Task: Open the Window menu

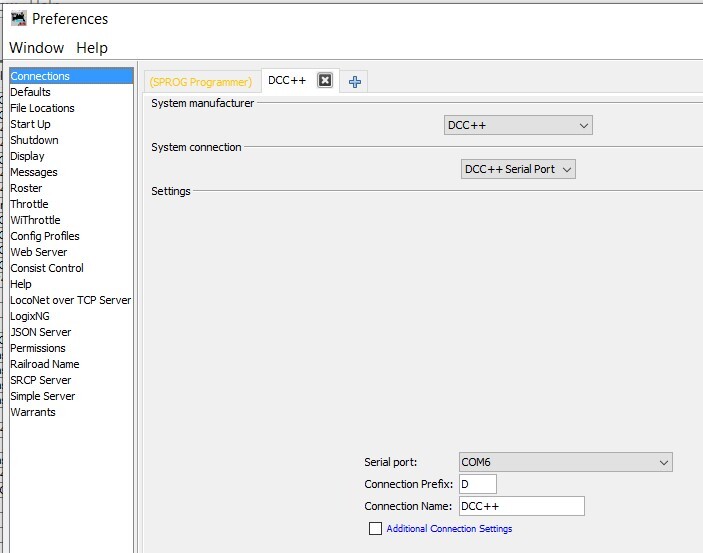Action: coord(36,48)
